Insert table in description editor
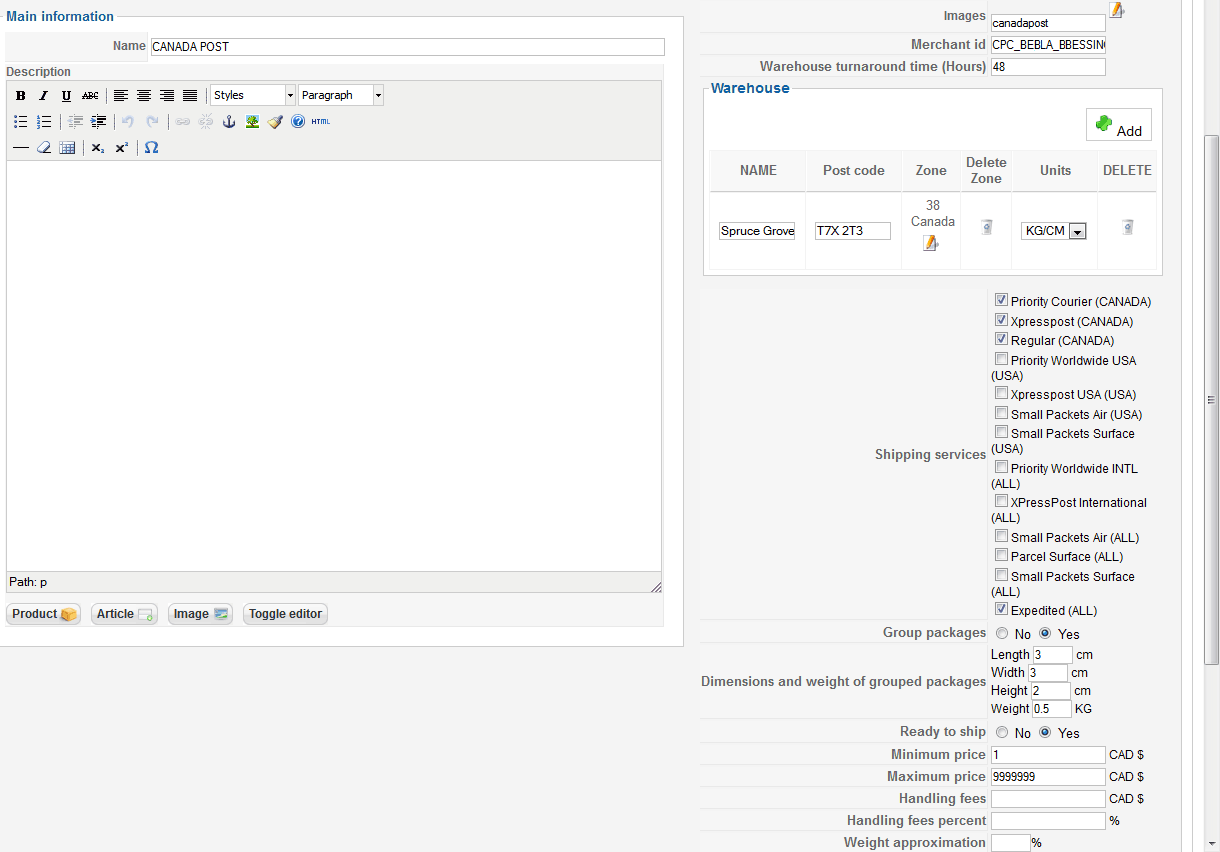The width and height of the screenshot is (1220, 852). 67,147
